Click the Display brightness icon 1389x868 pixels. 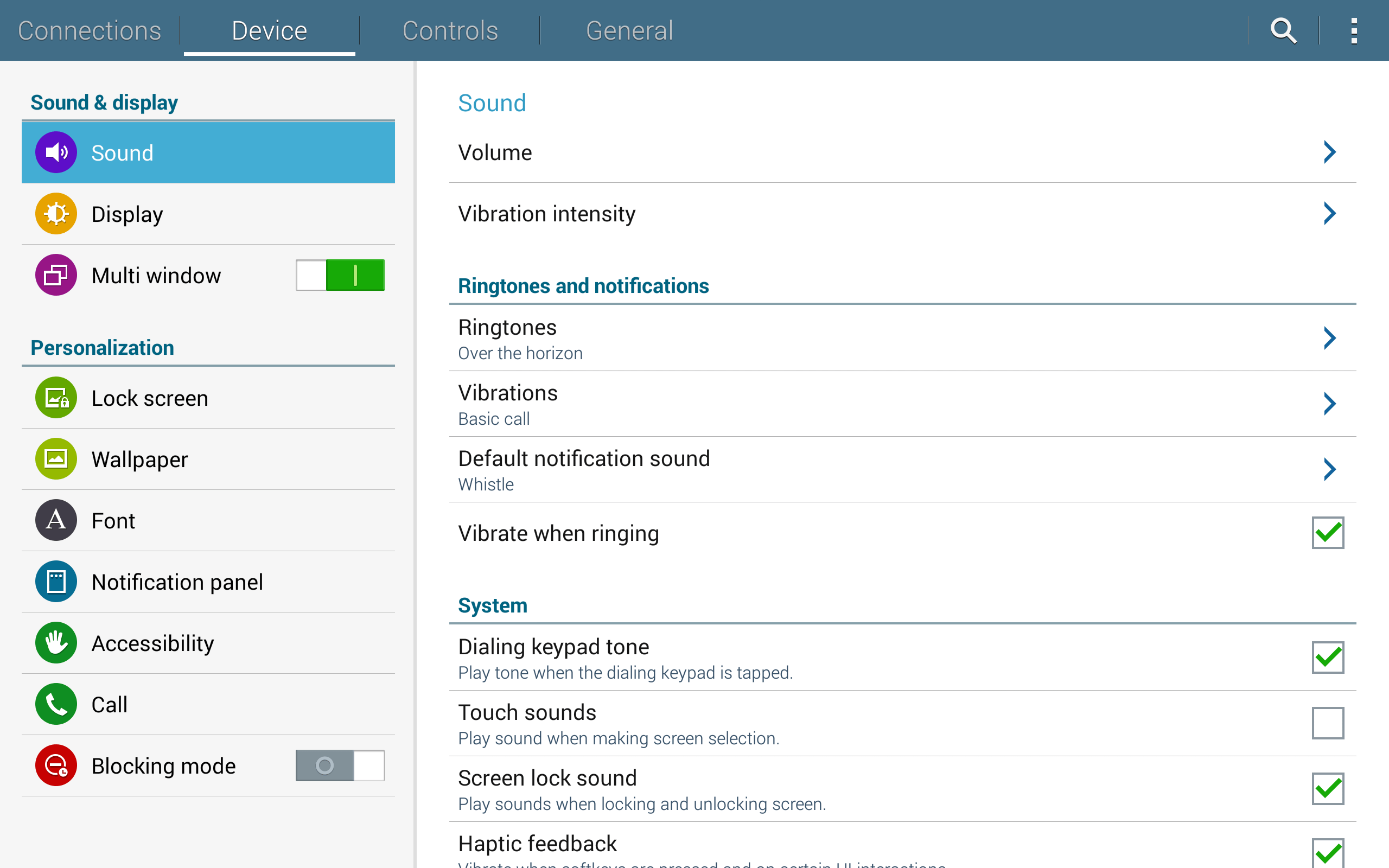(x=56, y=214)
